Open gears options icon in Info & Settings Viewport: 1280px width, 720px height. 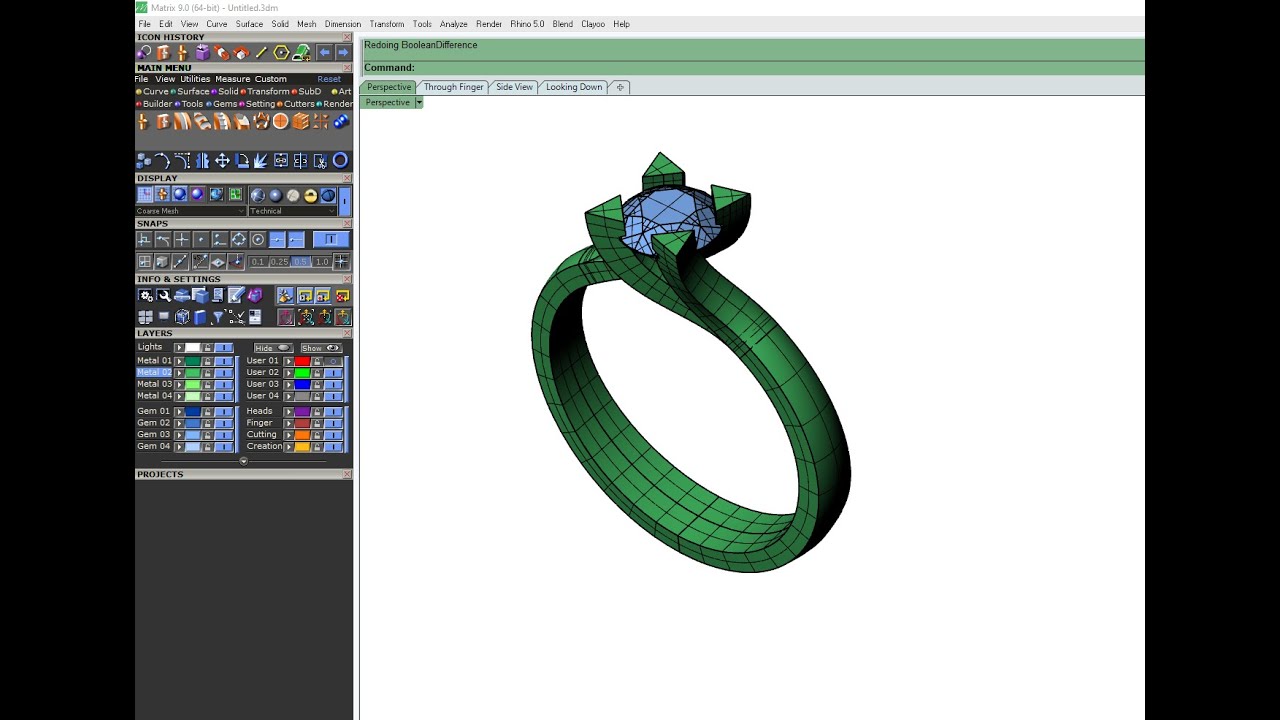coord(146,295)
